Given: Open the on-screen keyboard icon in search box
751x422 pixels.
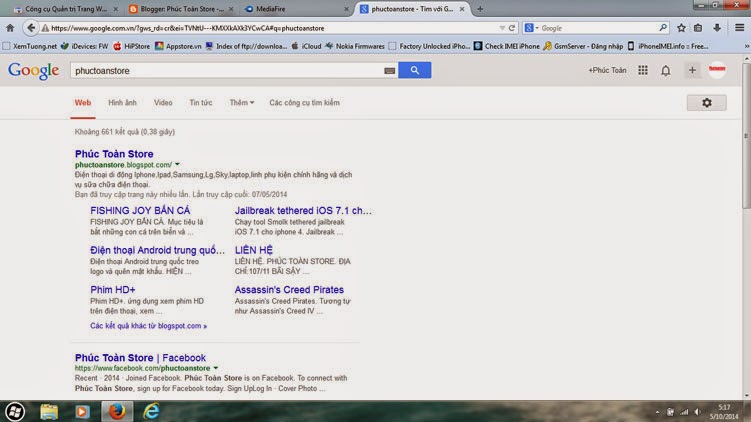Looking at the screenshot, I should (x=389, y=71).
